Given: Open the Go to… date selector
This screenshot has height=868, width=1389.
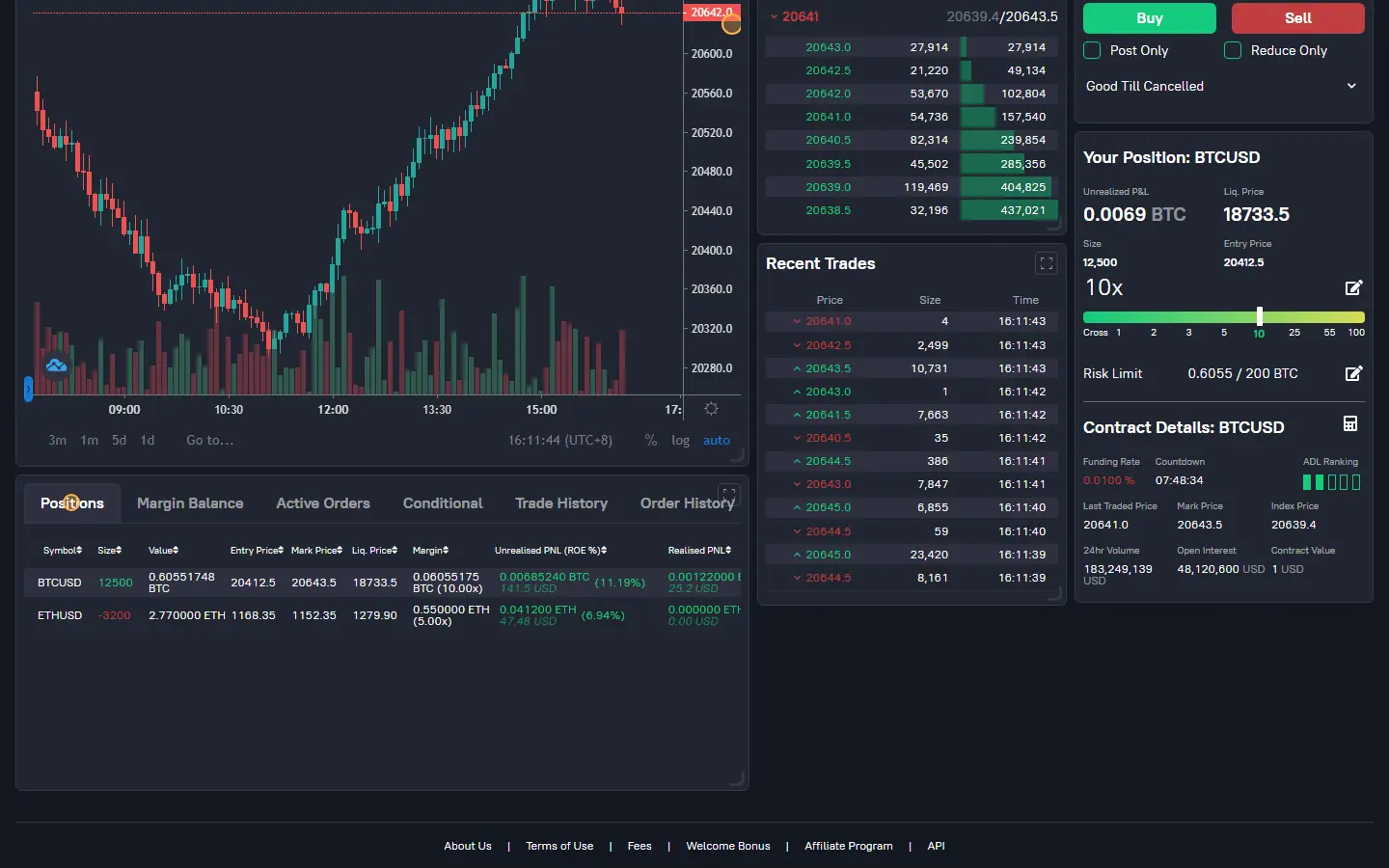Looking at the screenshot, I should coord(209,440).
